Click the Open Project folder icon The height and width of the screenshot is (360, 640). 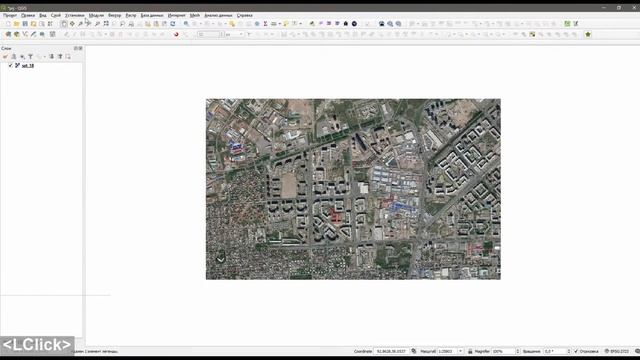(x=16, y=24)
